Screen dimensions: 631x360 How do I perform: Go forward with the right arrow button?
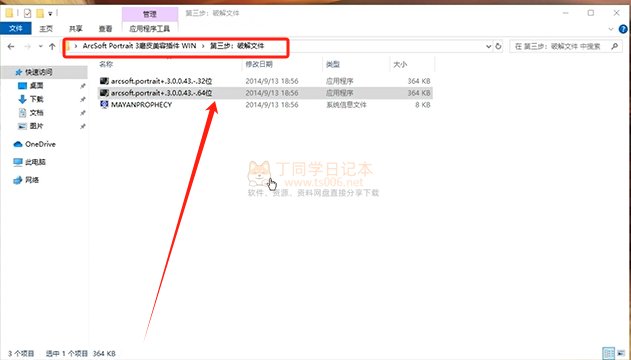pyautogui.click(x=27, y=47)
